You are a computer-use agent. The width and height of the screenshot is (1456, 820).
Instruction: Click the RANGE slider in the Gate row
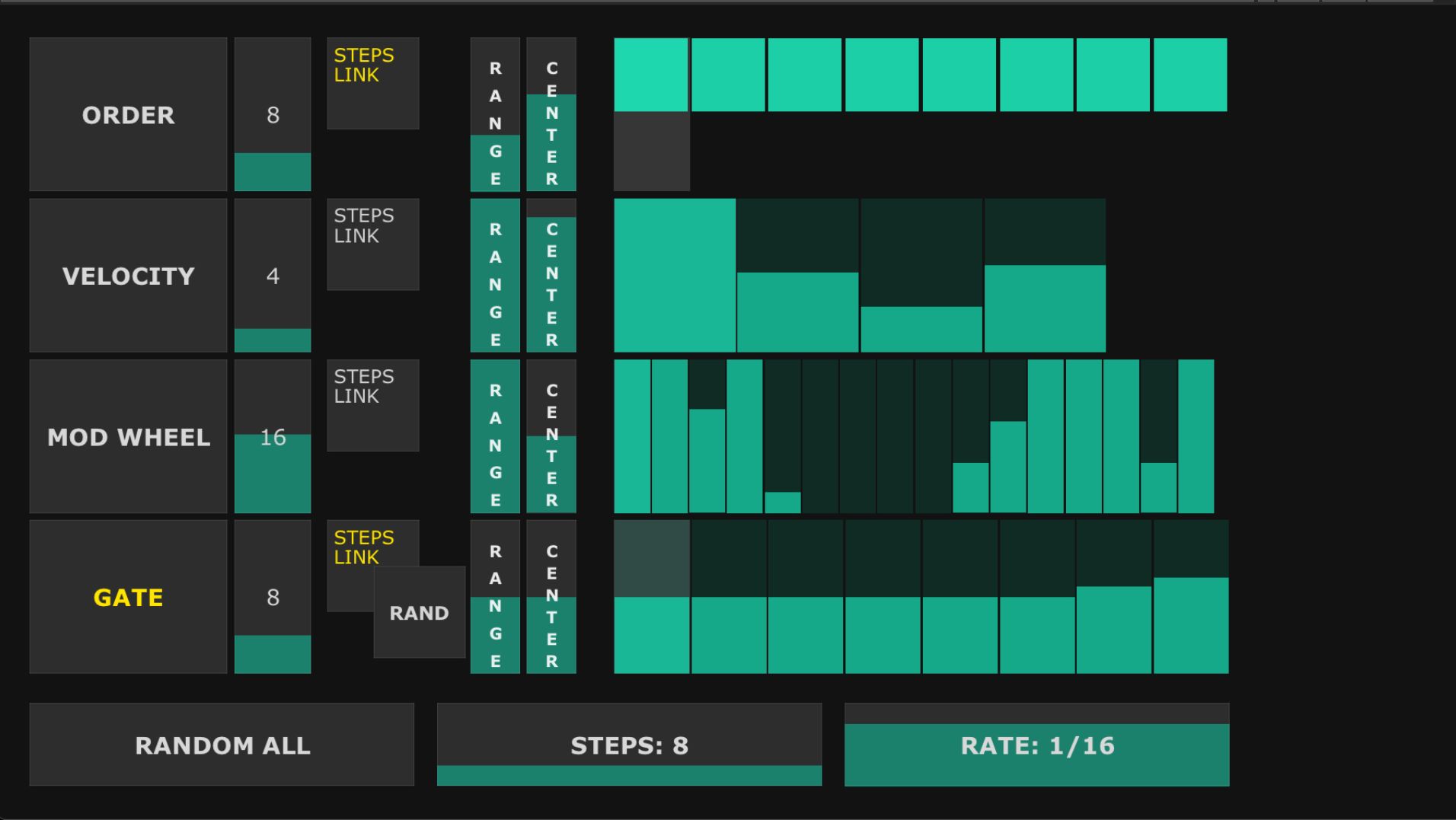495,596
